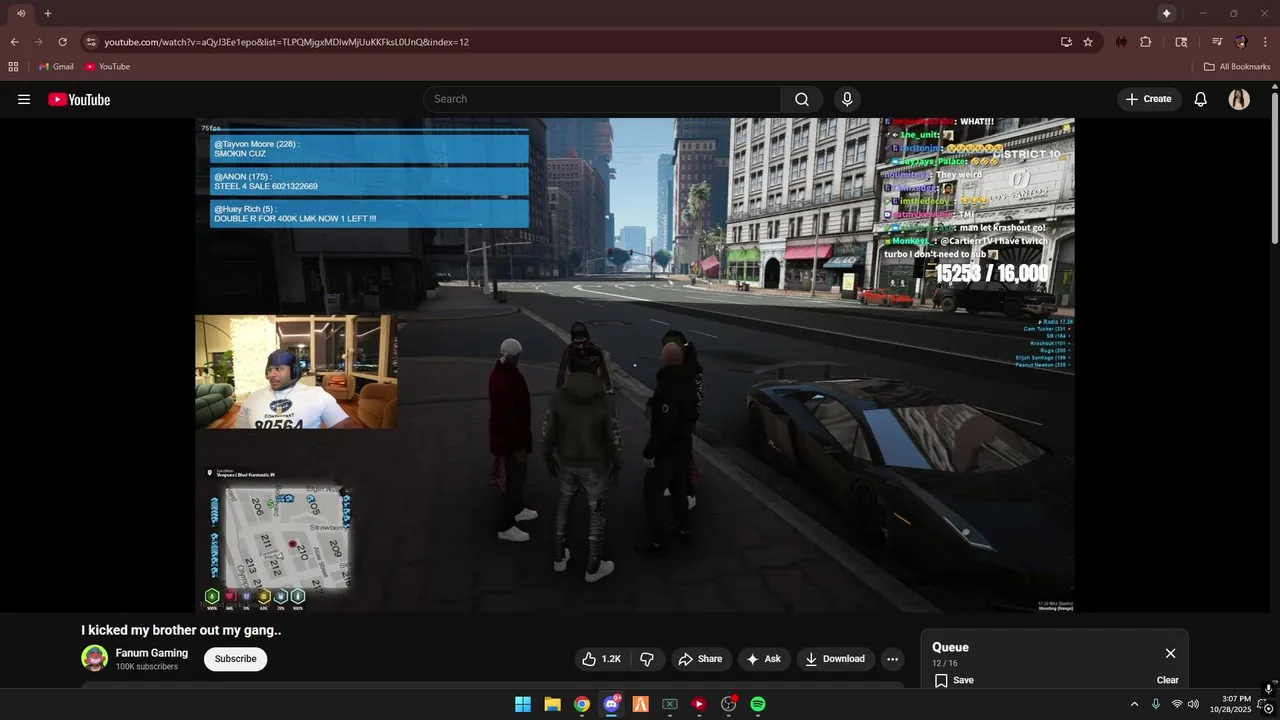The height and width of the screenshot is (720, 1280).
Task: Close the Queue panel
Action: click(1170, 653)
